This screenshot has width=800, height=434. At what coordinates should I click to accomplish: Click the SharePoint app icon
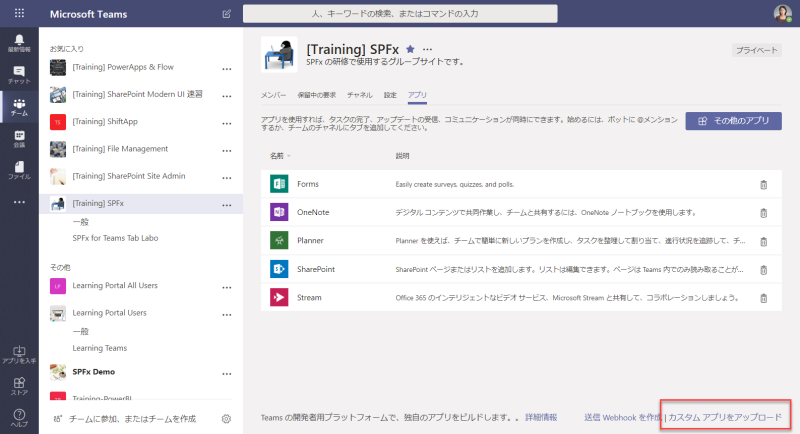(x=279, y=269)
